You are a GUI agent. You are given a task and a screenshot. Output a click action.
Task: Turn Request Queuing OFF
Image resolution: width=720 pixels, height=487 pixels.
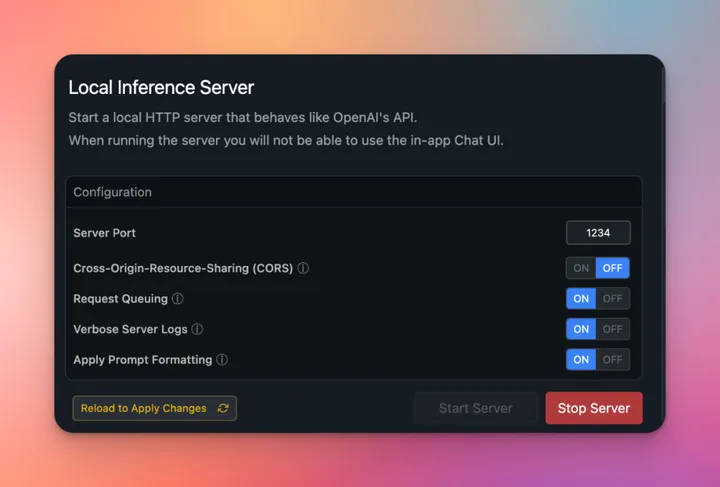pyautogui.click(x=613, y=299)
